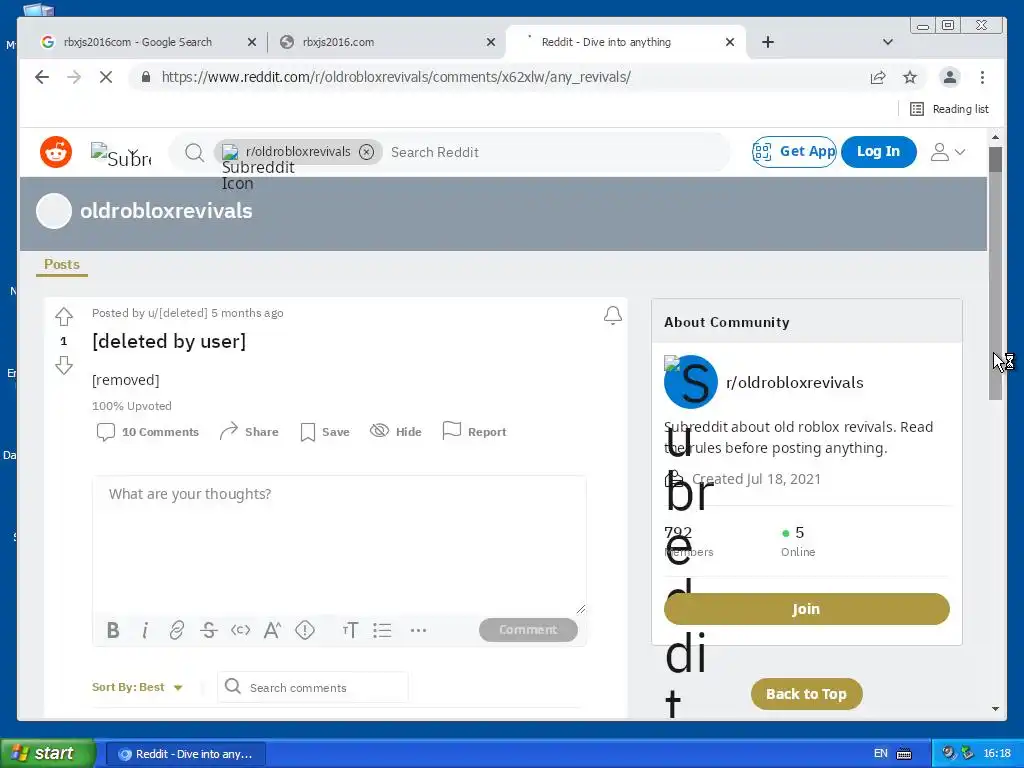The image size is (1024, 768).
Task: Select the Posts tab
Action: point(62,264)
